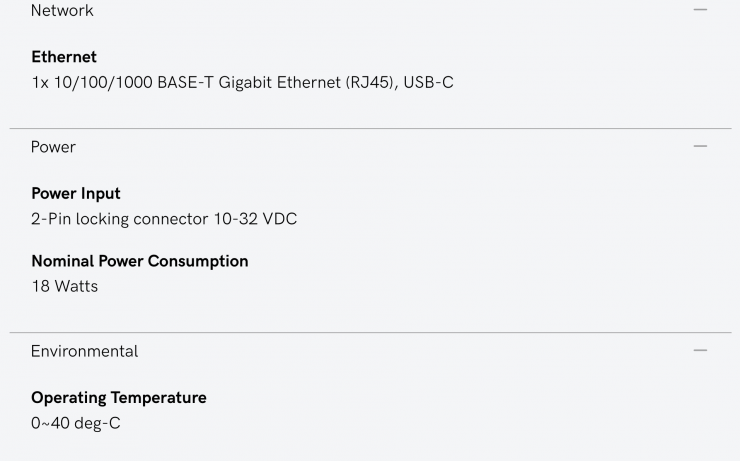Collapse the Network section using its minus icon

700,10
